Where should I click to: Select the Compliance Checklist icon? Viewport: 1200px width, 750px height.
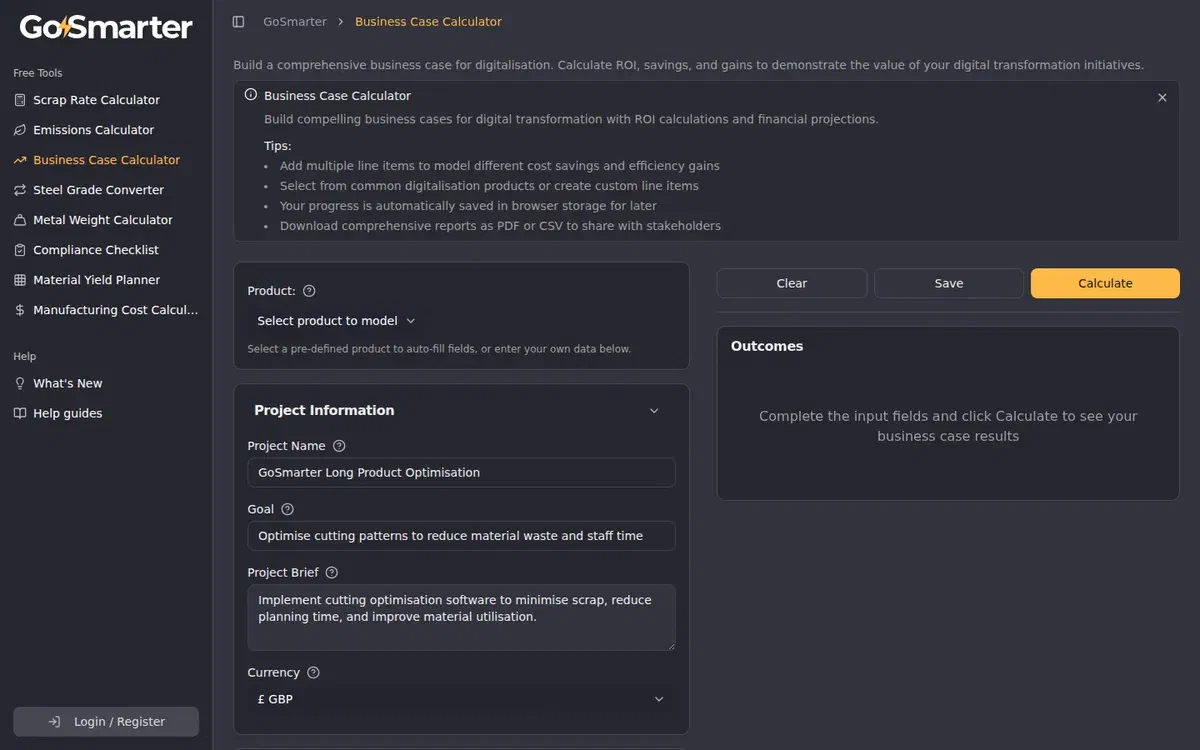tap(18, 250)
